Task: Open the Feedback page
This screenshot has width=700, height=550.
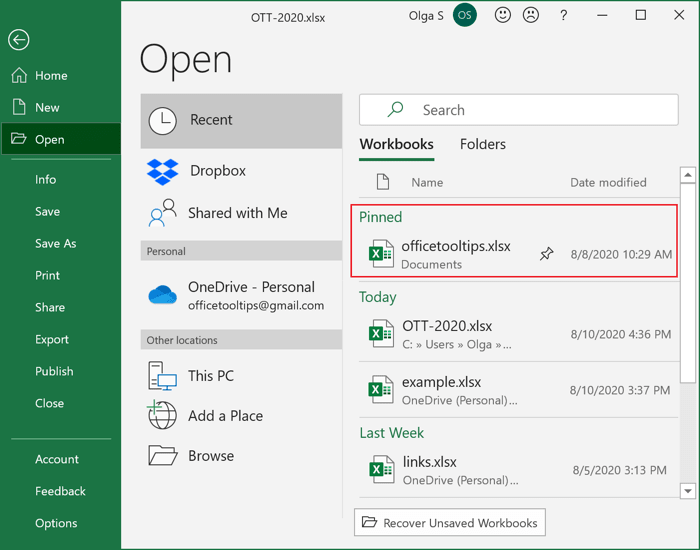Action: 60,491
